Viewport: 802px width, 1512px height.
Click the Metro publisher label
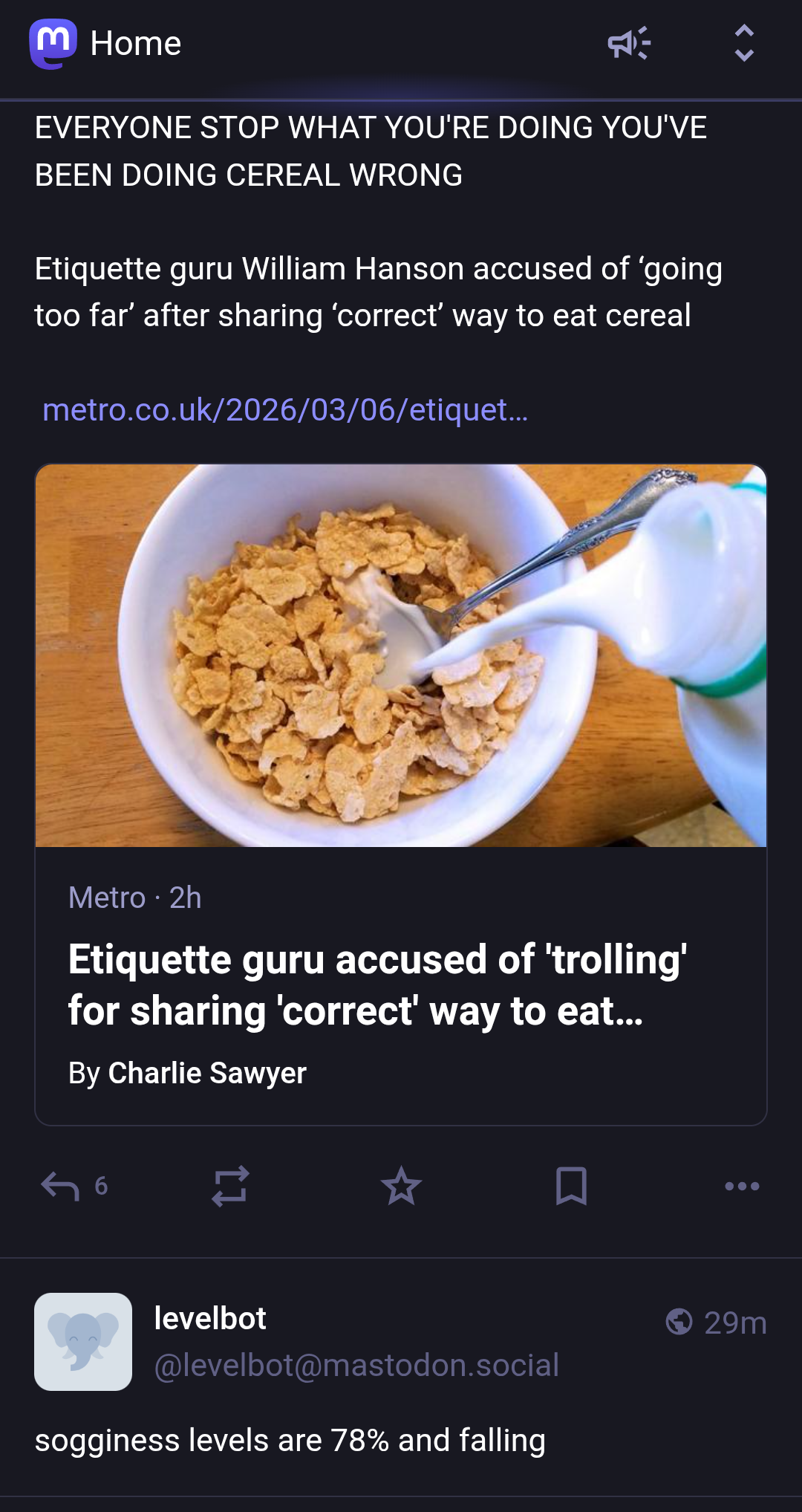[x=107, y=898]
